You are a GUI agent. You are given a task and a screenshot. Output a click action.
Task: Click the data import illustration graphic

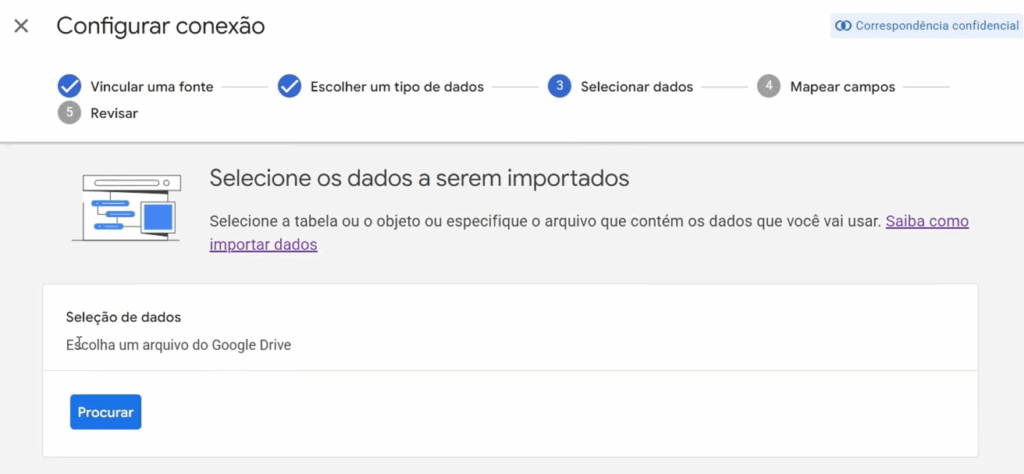click(127, 207)
